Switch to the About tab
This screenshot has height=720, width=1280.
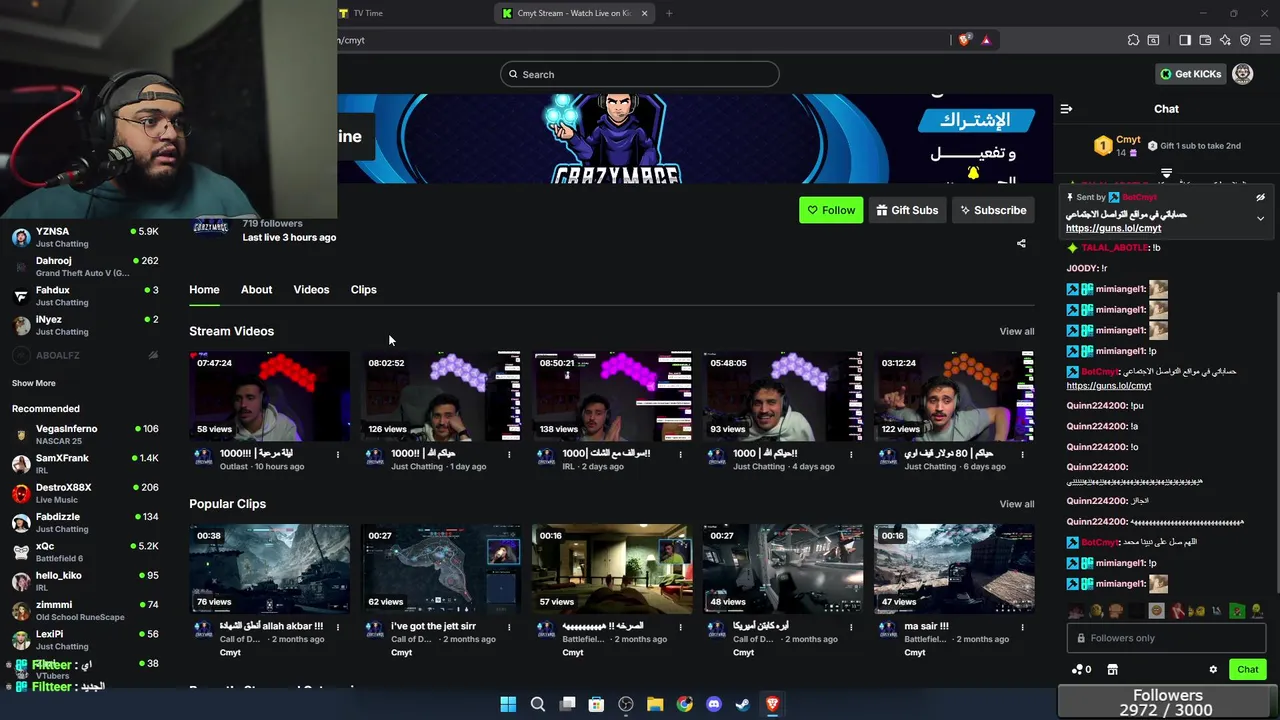tap(256, 289)
